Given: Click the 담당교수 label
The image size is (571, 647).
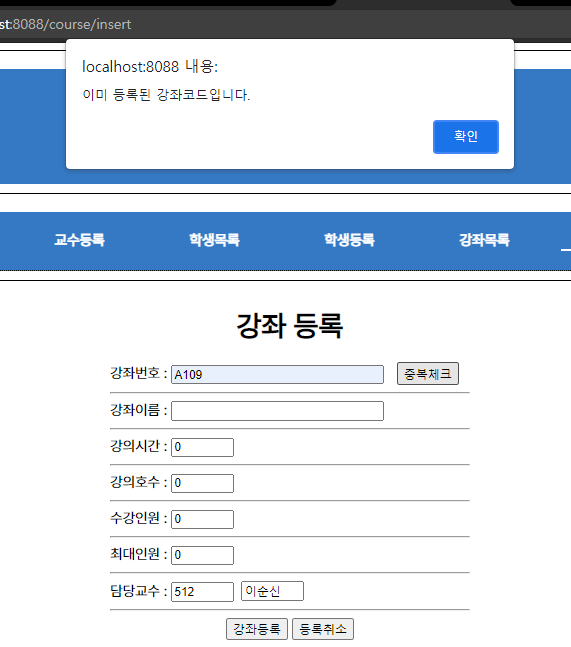Looking at the screenshot, I should (x=139, y=591).
